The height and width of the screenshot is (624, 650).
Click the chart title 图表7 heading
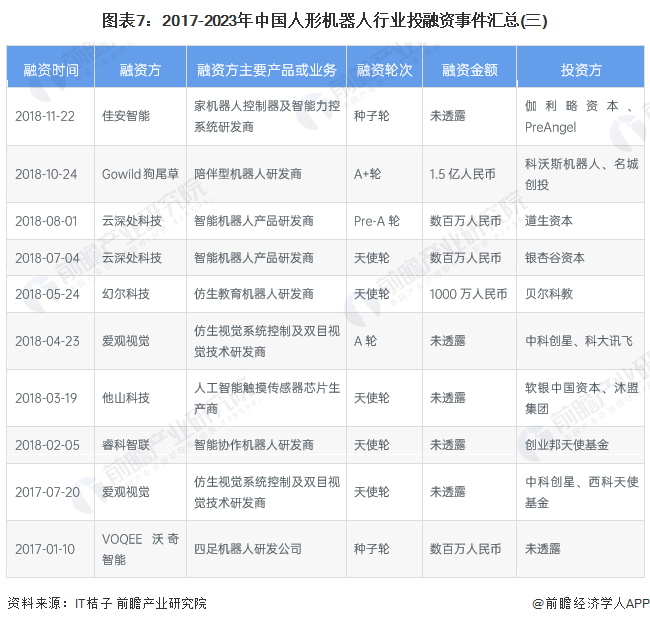pos(325,20)
